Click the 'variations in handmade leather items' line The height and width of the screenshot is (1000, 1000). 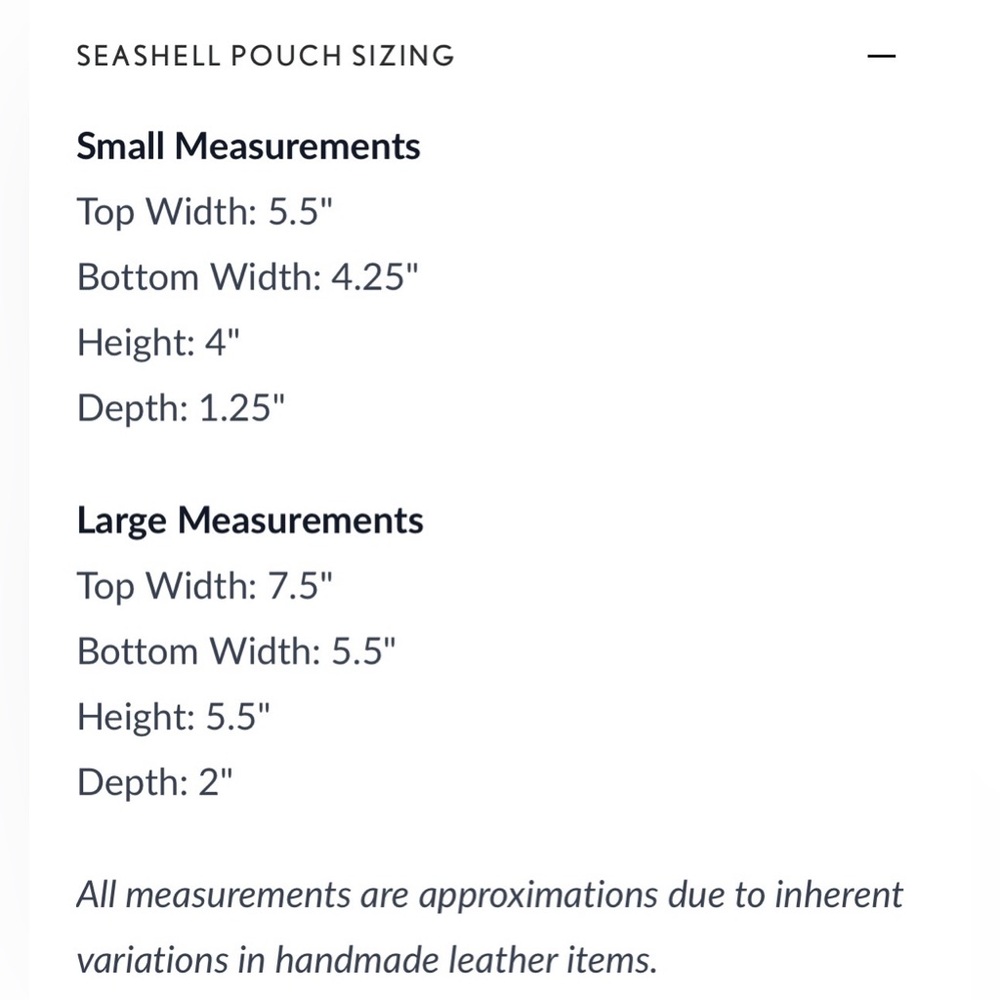coord(367,960)
